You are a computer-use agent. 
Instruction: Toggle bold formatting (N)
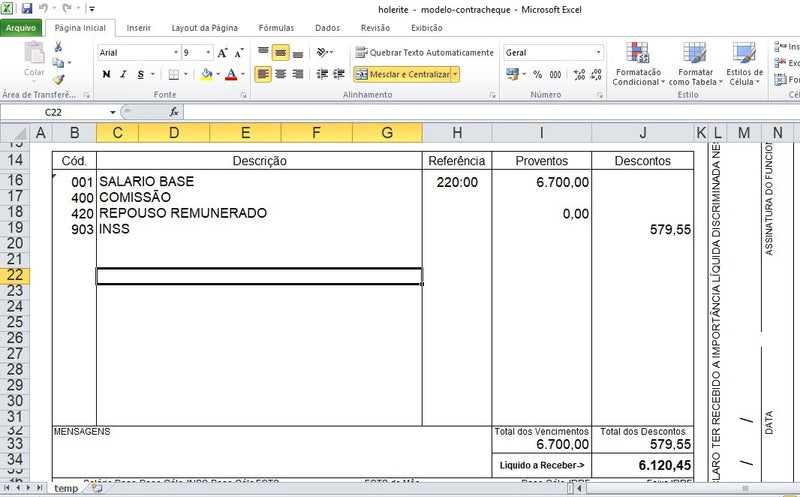click(106, 74)
